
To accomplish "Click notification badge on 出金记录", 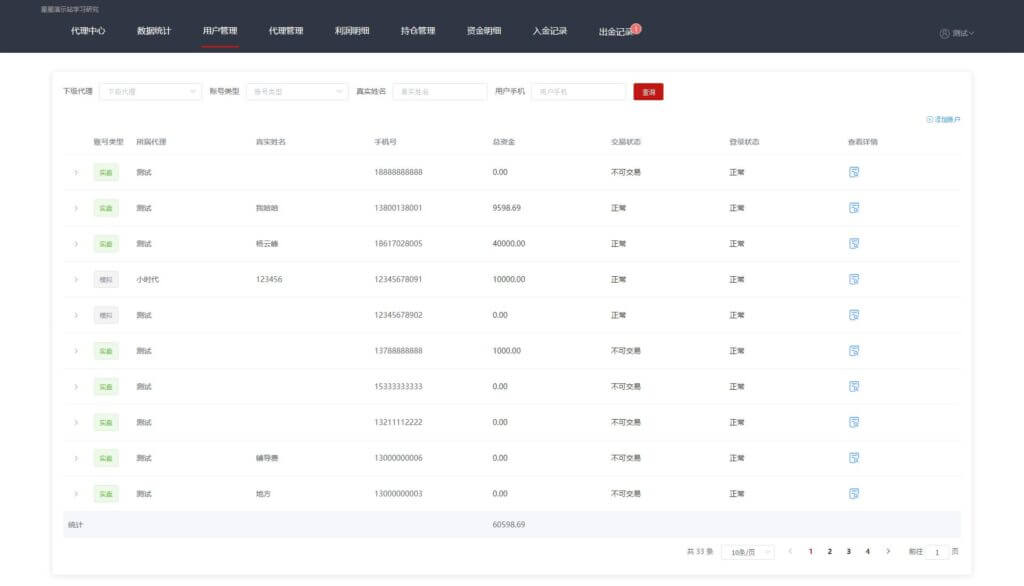I will (636, 28).
